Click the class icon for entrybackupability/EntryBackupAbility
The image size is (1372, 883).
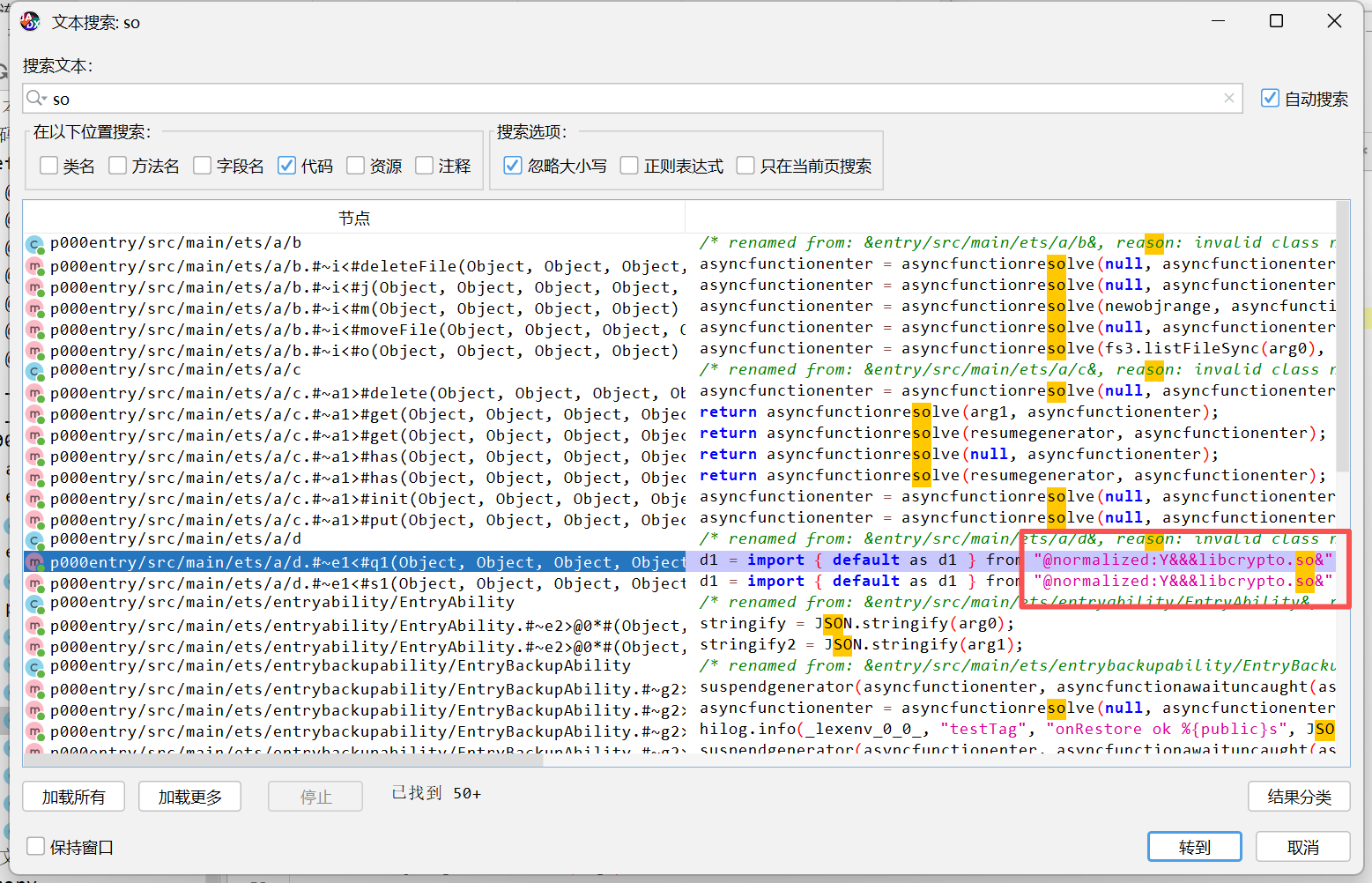coord(35,667)
